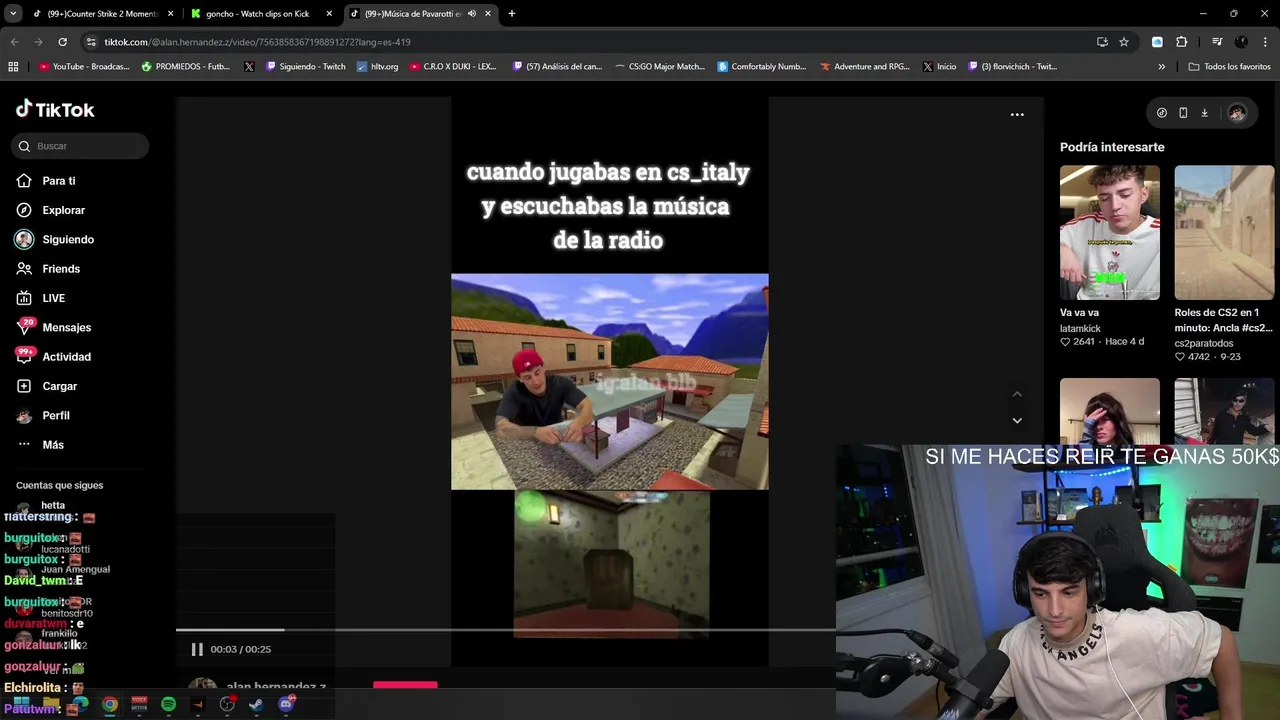Go to next video with down chevron

[1017, 421]
